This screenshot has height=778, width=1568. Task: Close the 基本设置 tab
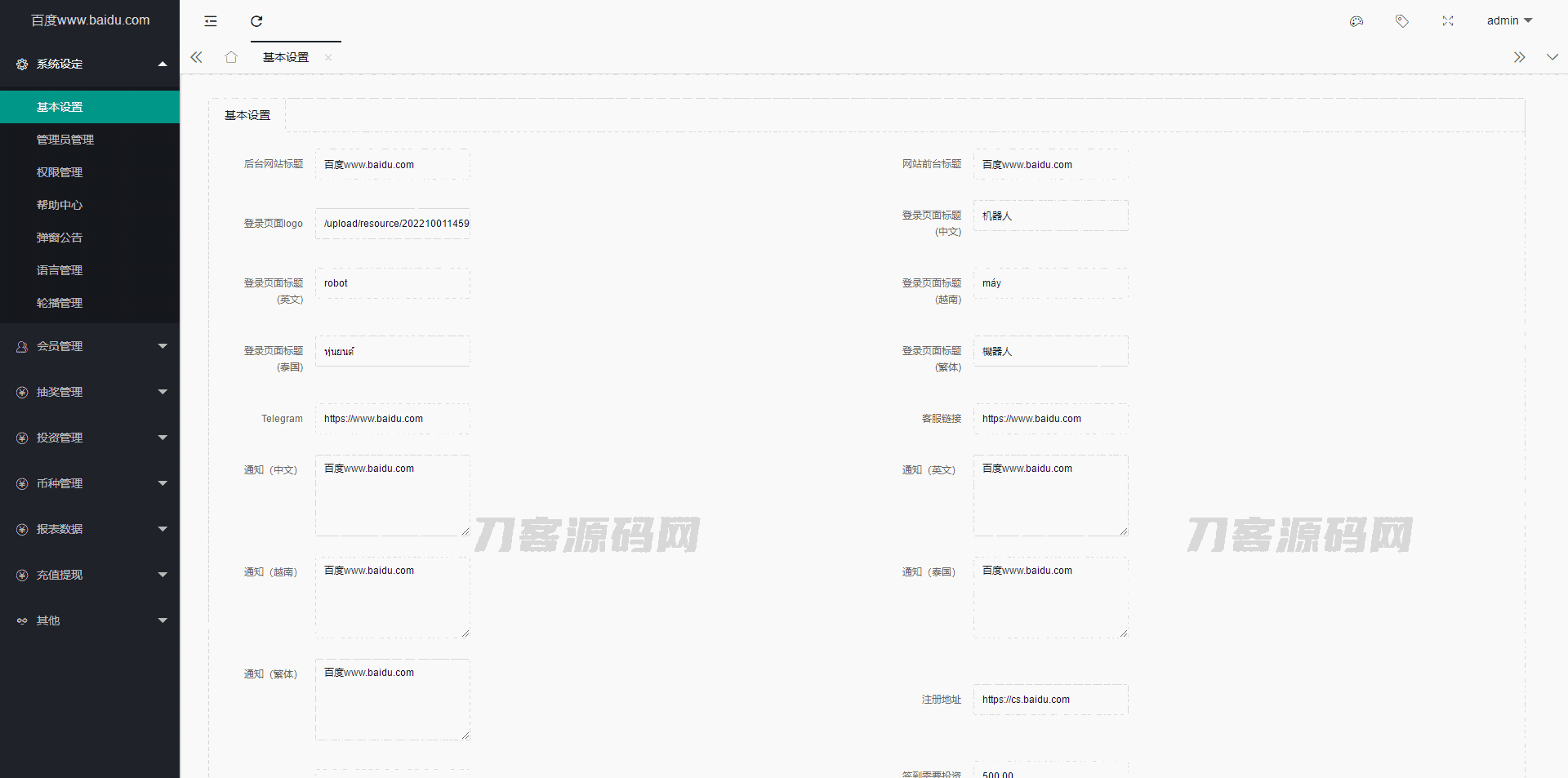click(x=328, y=58)
